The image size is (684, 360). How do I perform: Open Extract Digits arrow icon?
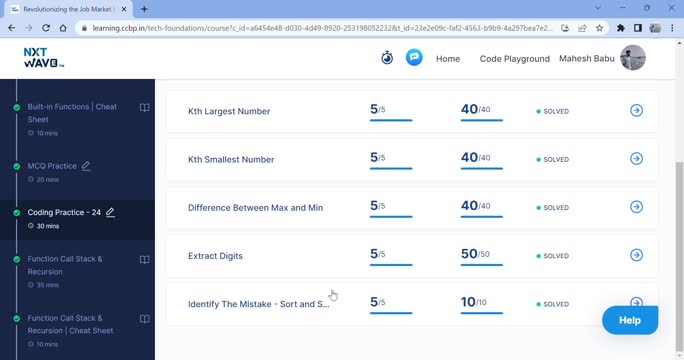(x=636, y=255)
